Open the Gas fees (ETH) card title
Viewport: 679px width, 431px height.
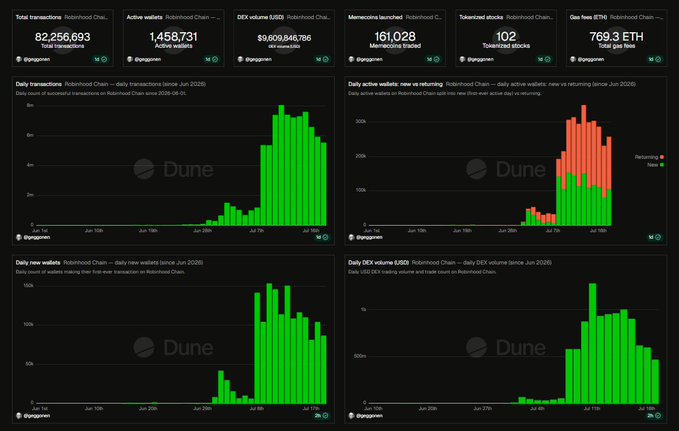588,17
